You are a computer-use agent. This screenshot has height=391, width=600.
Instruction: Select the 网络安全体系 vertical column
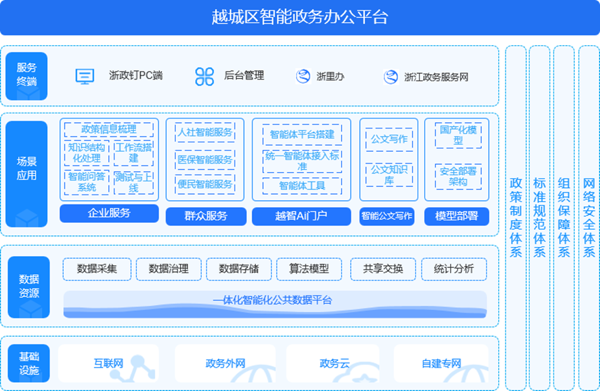589,218
